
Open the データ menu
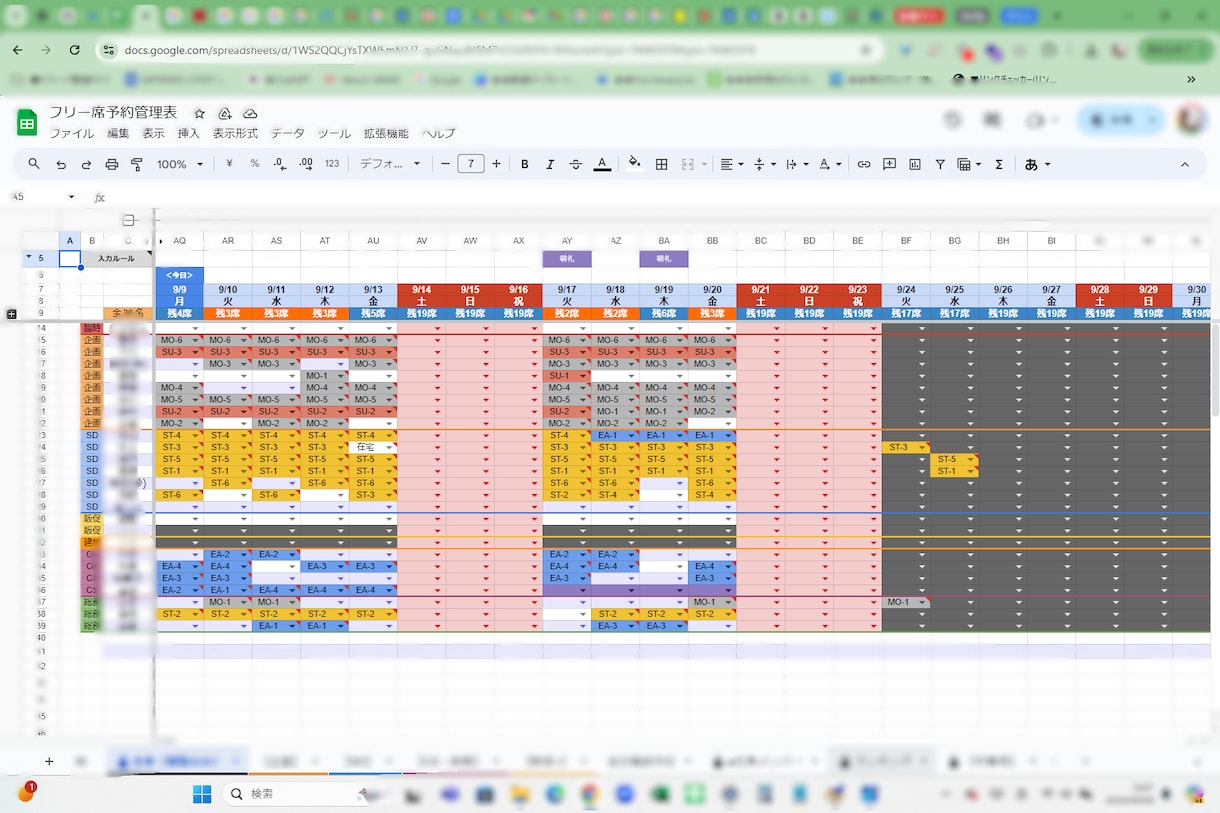288,133
